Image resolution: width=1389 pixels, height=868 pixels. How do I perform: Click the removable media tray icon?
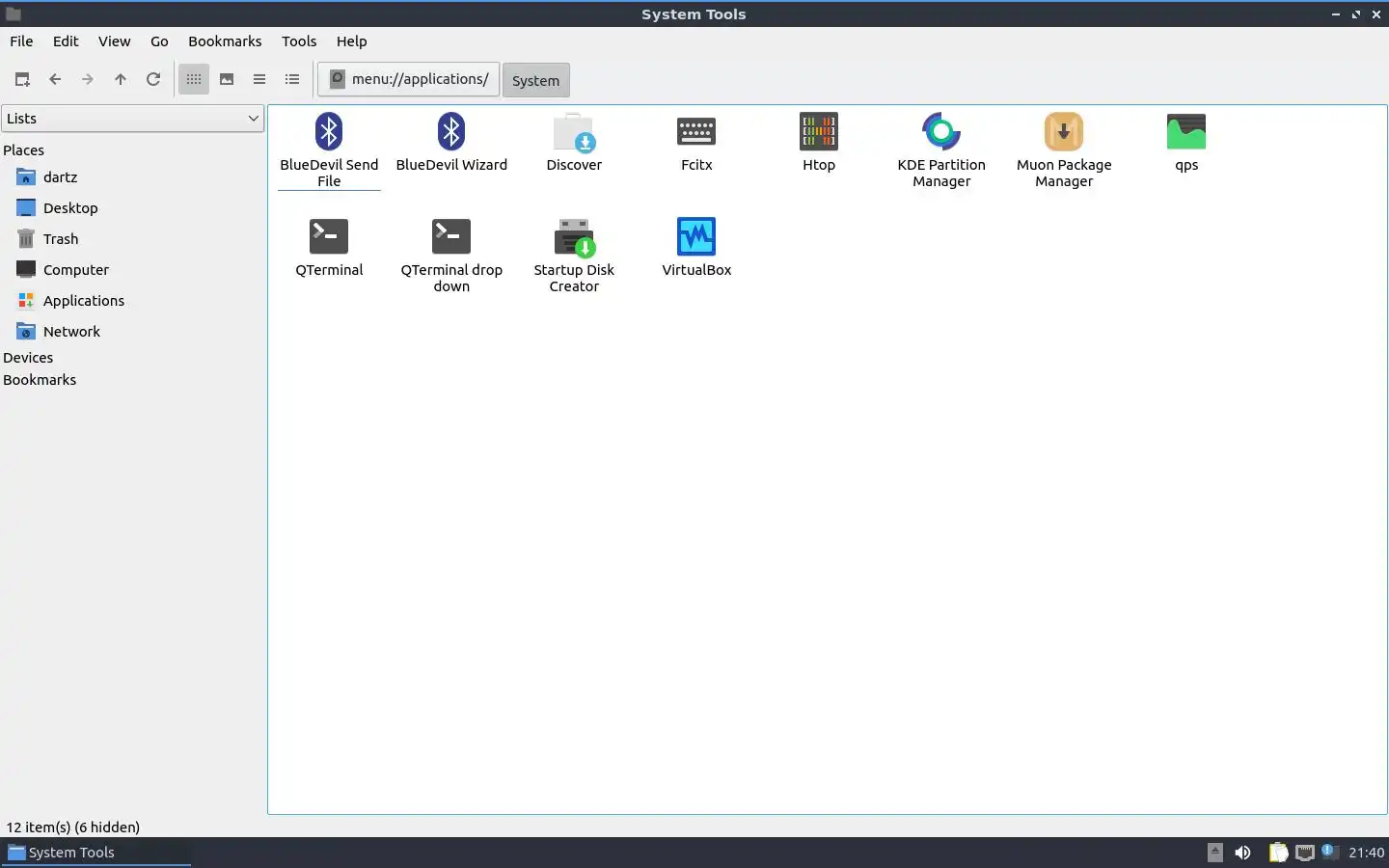click(1215, 853)
